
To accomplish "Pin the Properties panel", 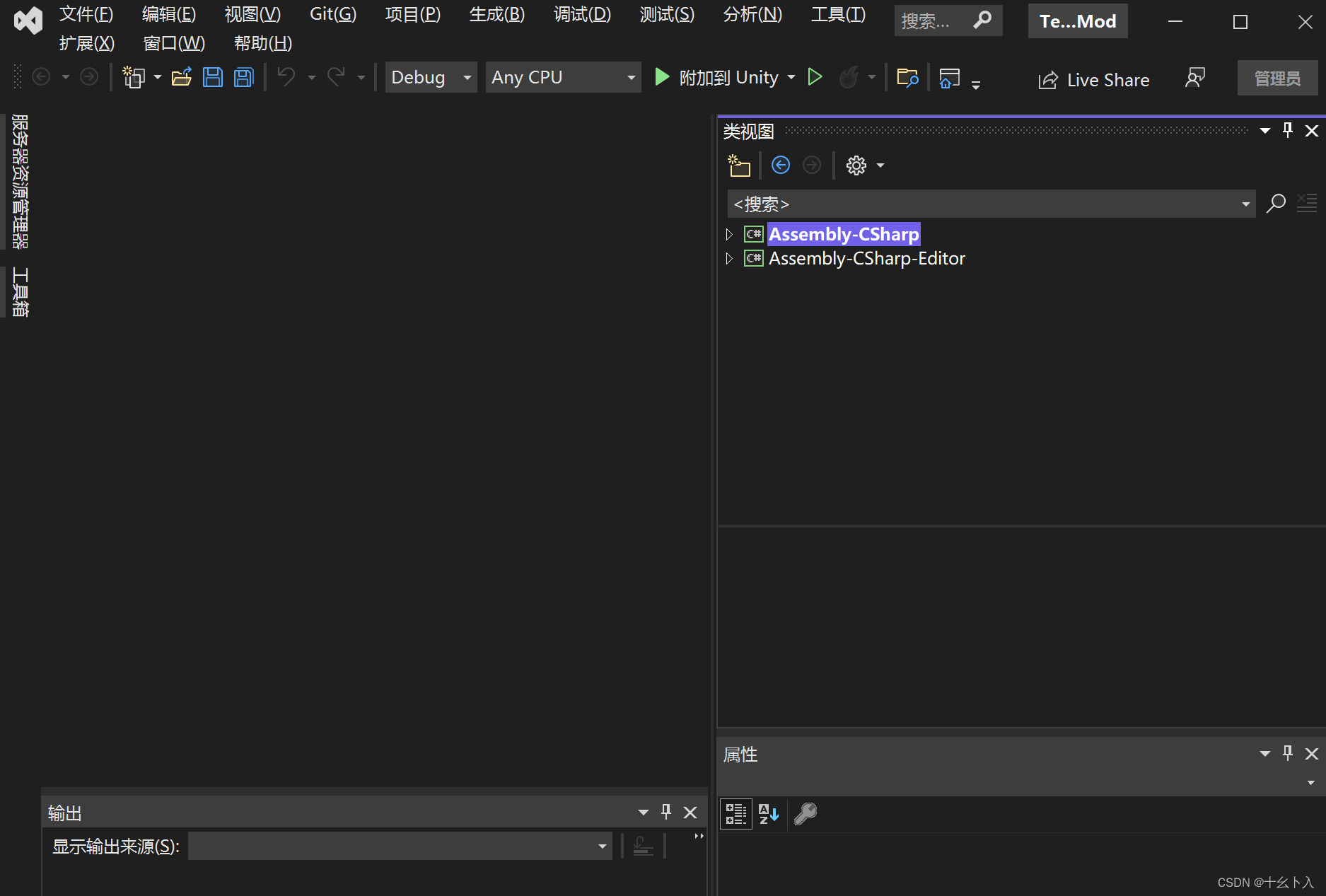I will tap(1287, 753).
